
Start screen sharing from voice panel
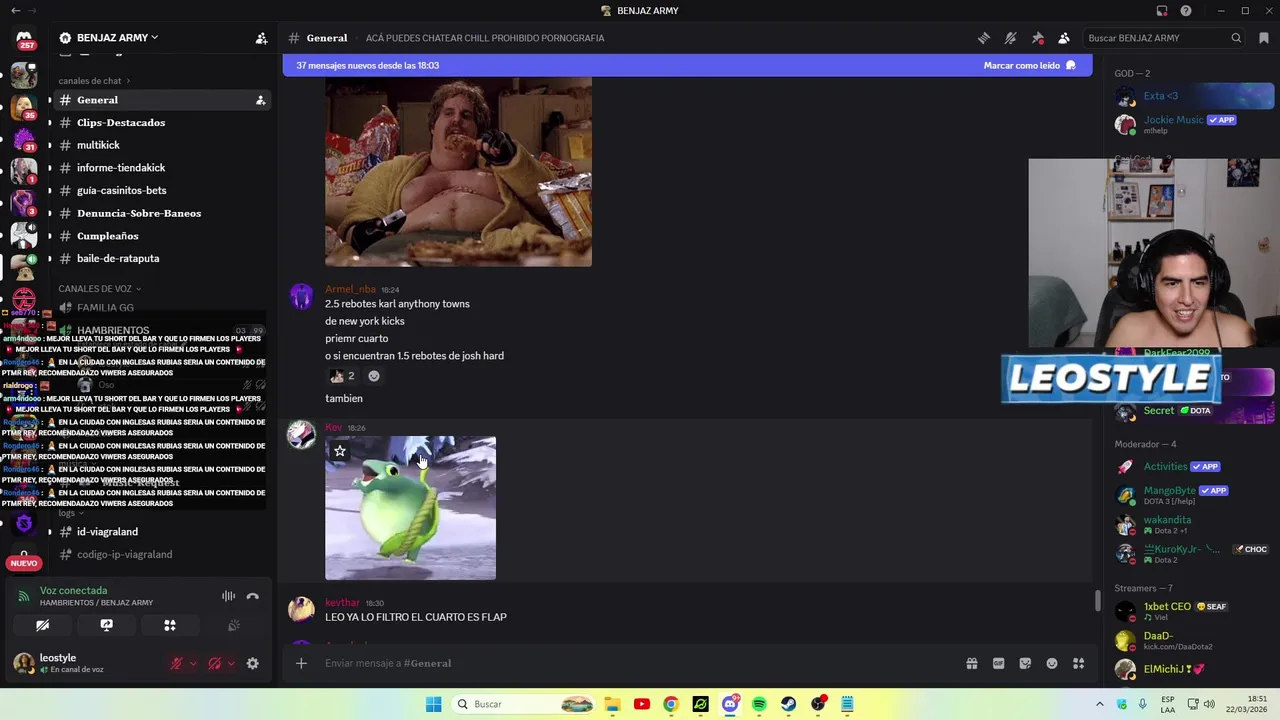click(107, 625)
